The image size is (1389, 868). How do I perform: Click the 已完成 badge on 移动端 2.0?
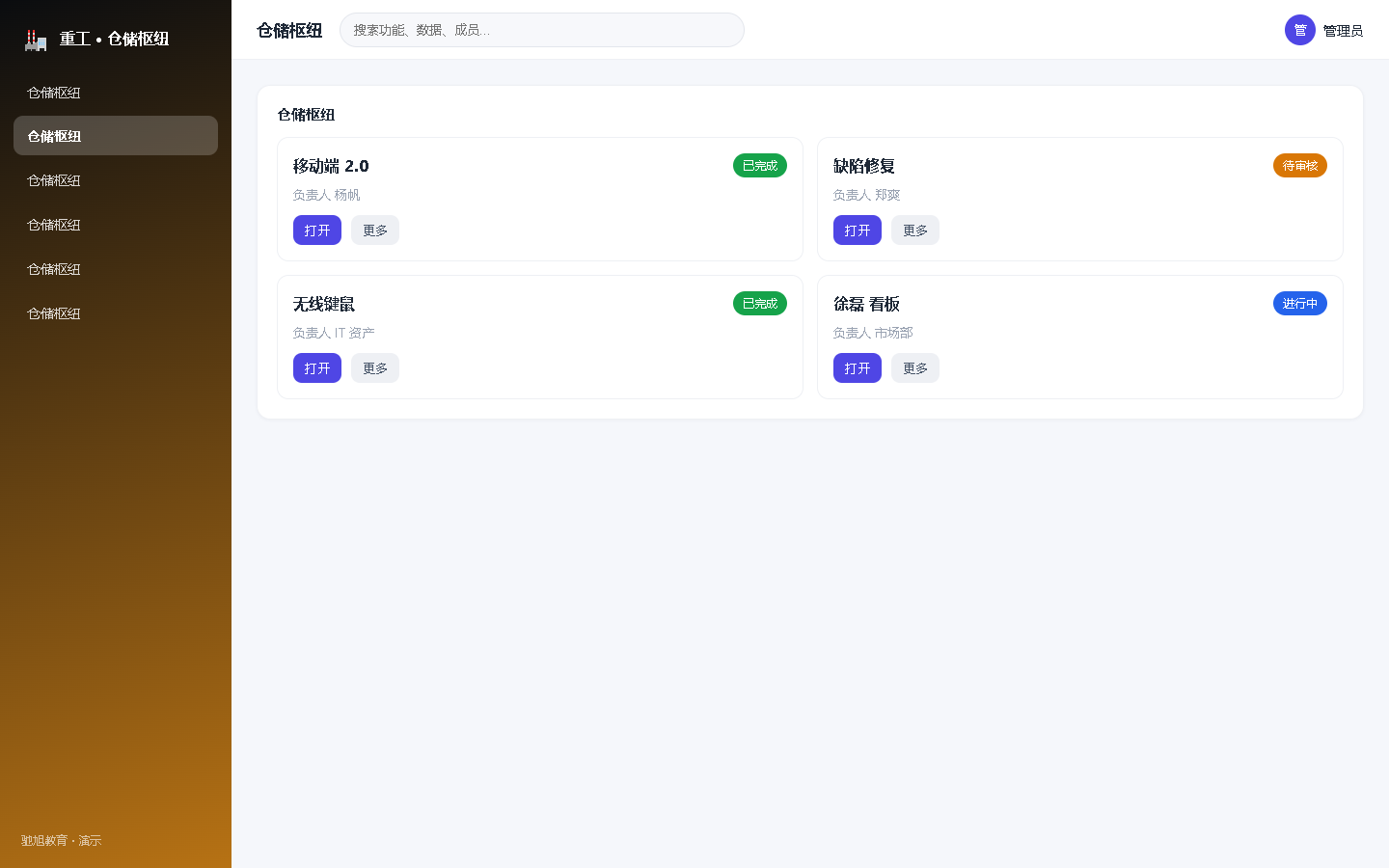pyautogui.click(x=760, y=166)
